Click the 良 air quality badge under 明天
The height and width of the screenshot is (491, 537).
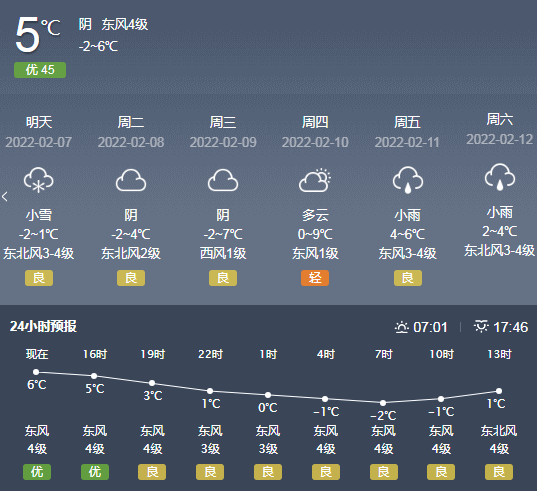pos(39,278)
